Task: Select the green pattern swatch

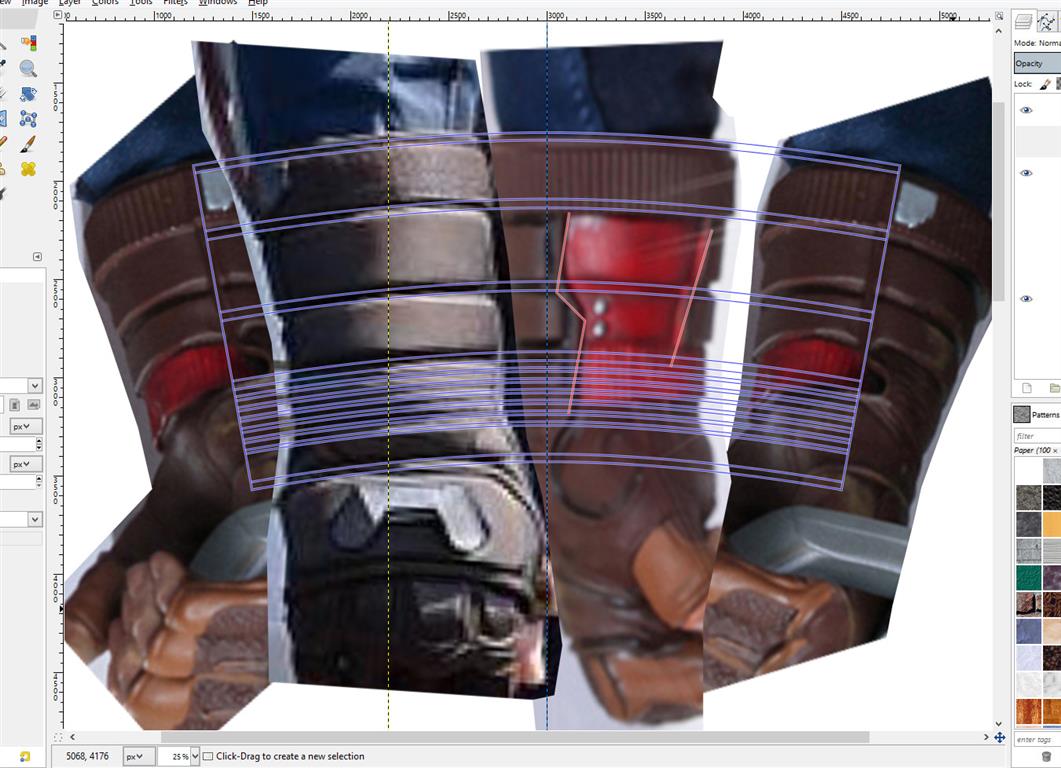Action: (x=1029, y=578)
